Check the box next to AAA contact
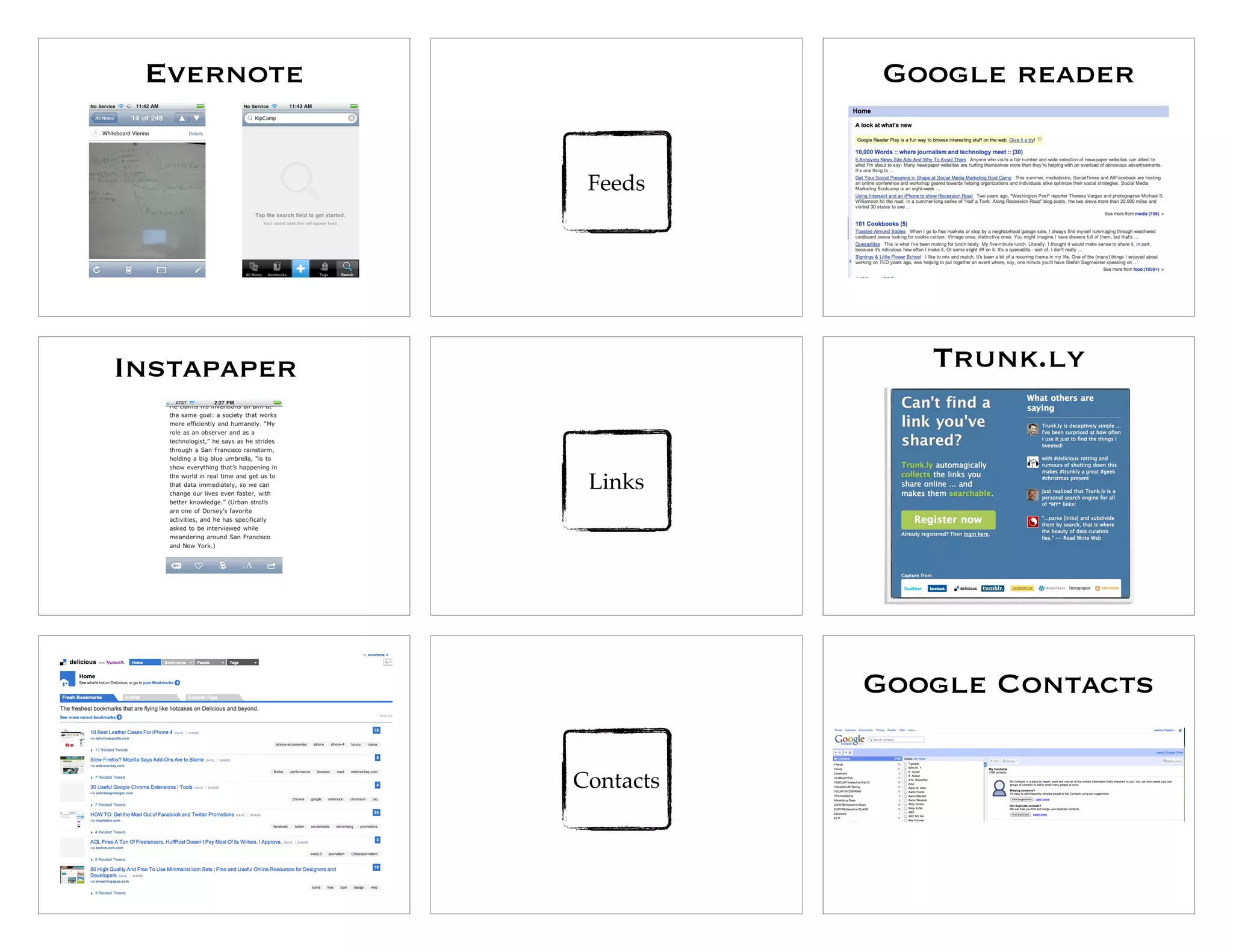The width and height of the screenshot is (1233, 952). point(905,784)
